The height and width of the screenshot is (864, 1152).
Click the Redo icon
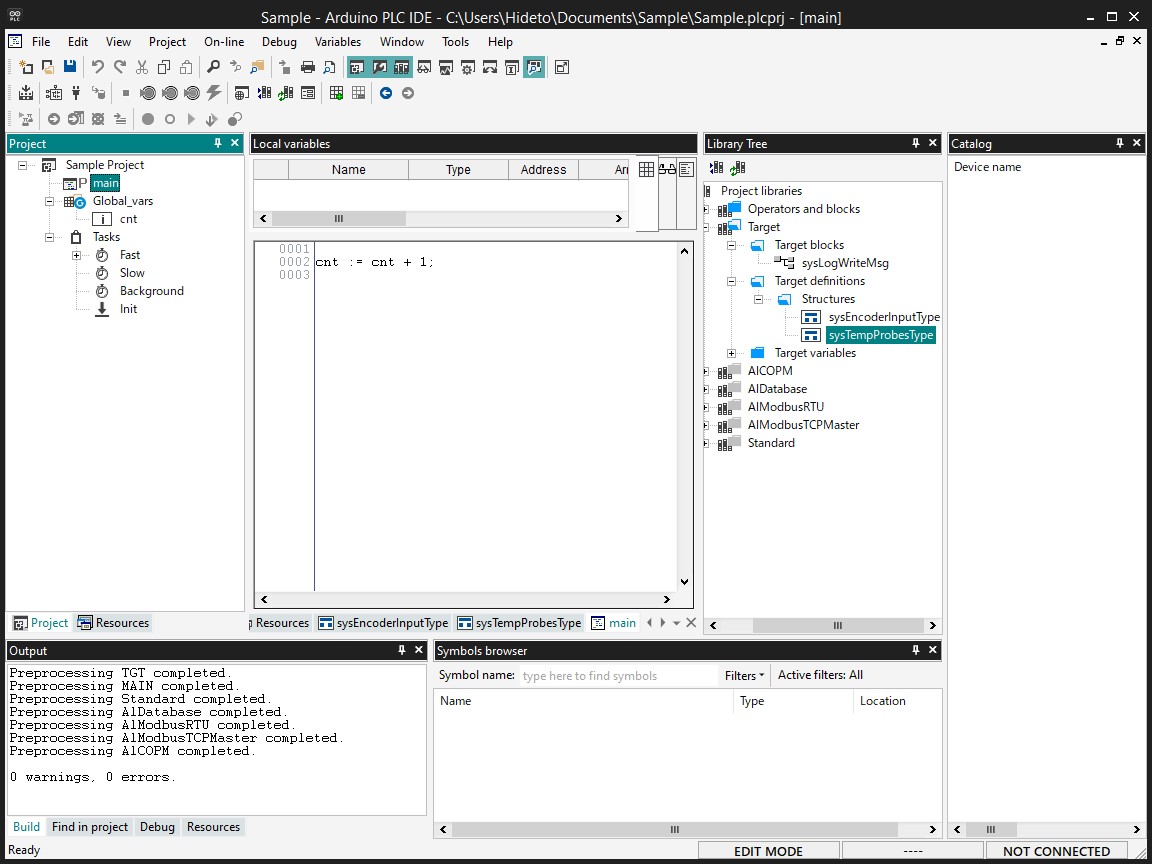click(x=120, y=67)
